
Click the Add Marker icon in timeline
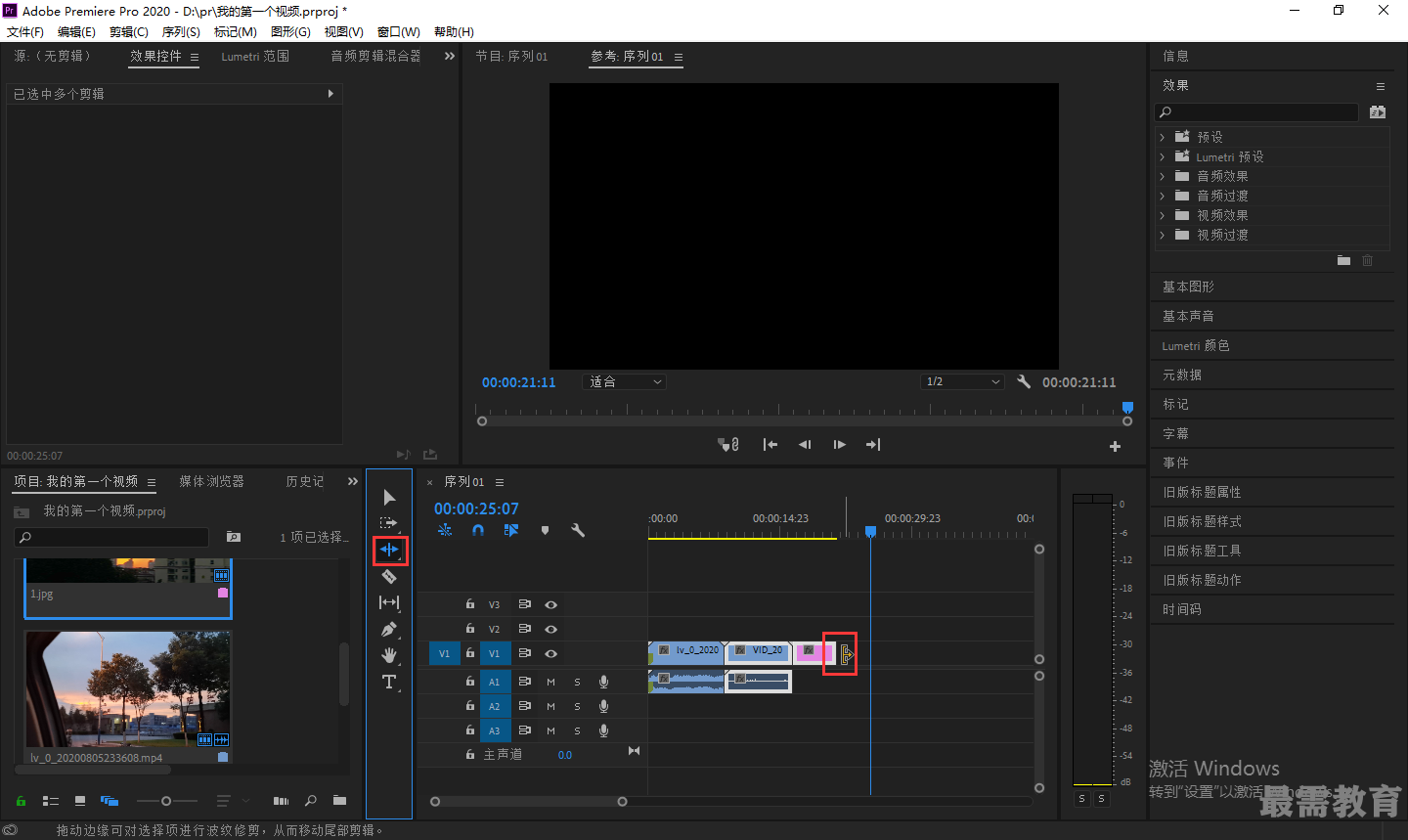(x=545, y=530)
